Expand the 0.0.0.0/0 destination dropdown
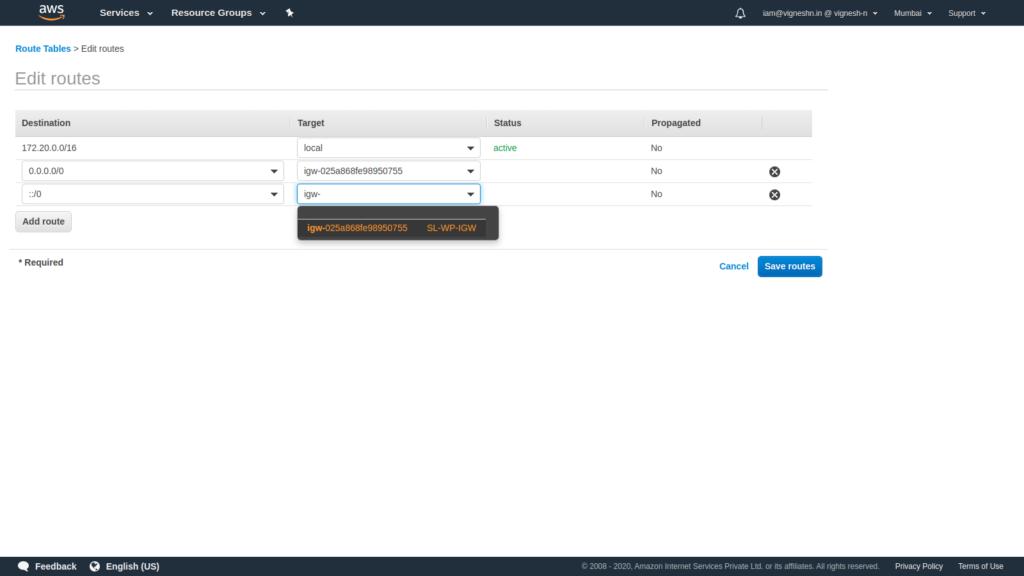This screenshot has width=1024, height=576. [274, 171]
